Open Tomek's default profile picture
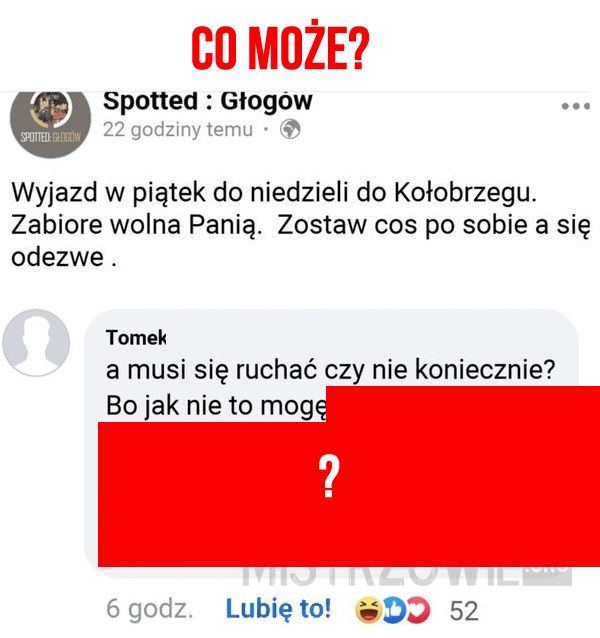Screen dimensions: 600x638 [x=36, y=343]
